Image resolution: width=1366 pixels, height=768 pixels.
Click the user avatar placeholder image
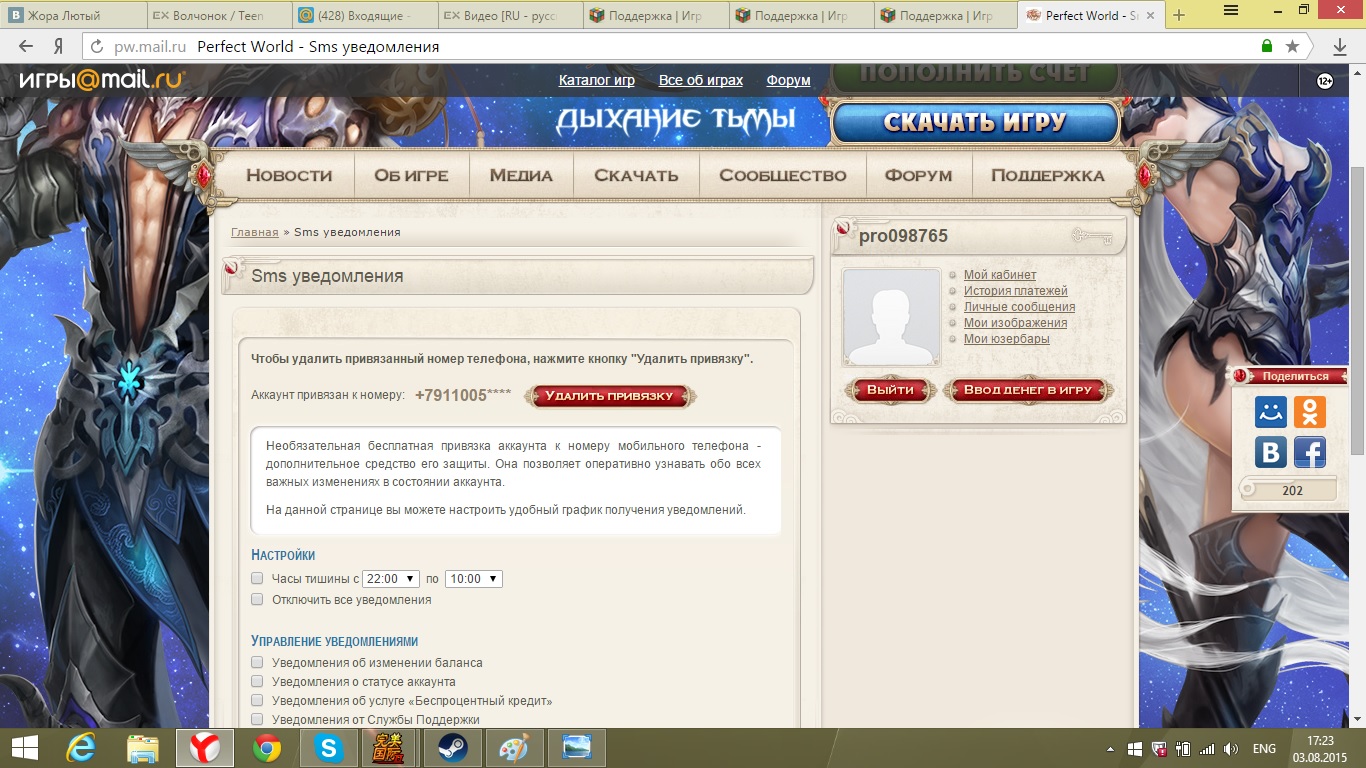click(892, 317)
